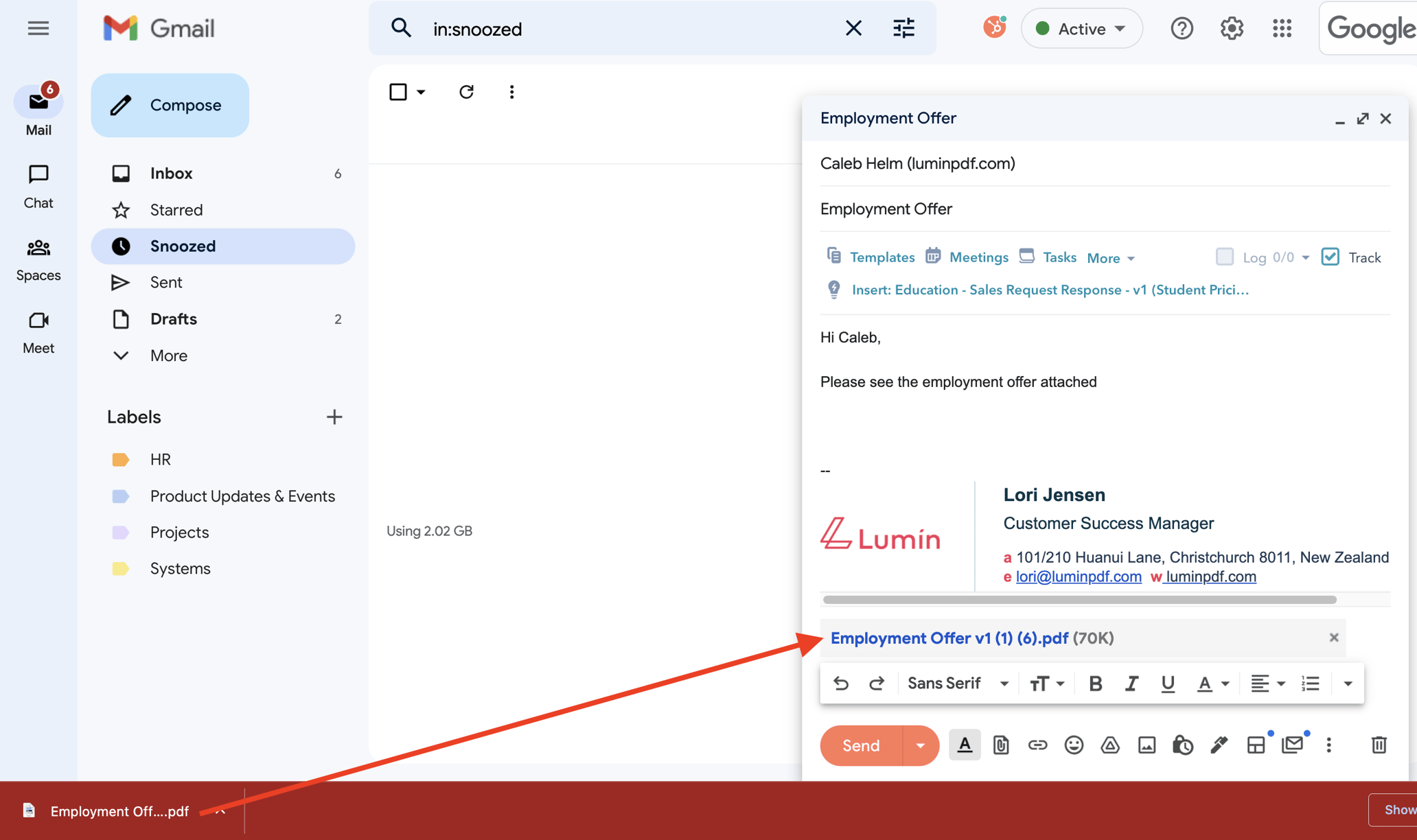Send the Employment Offer email
Image resolution: width=1417 pixels, height=840 pixels.
pyautogui.click(x=861, y=745)
